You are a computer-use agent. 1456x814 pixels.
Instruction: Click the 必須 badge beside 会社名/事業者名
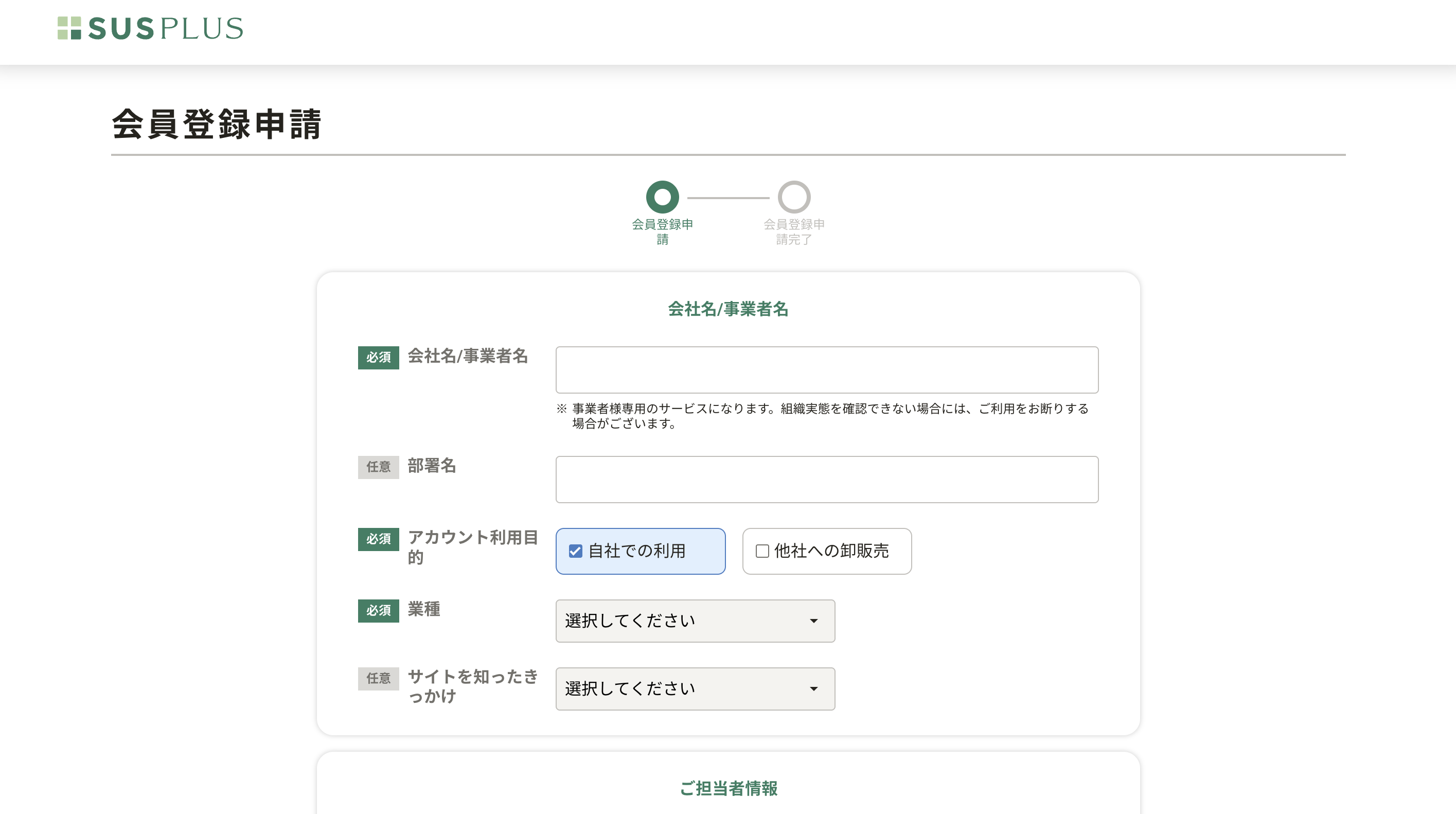378,357
